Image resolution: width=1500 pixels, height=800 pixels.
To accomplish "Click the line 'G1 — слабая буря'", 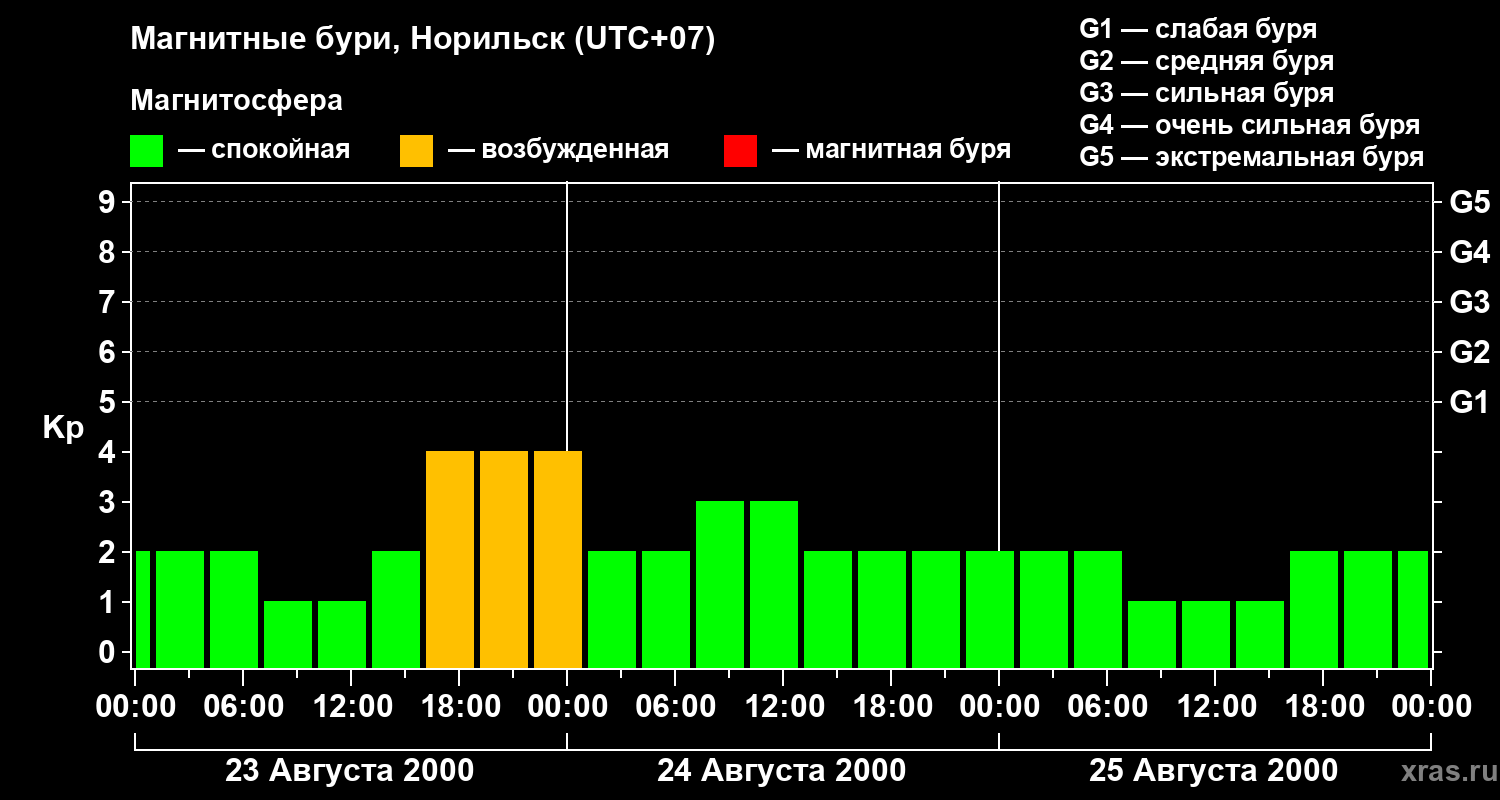I will pos(1198,29).
